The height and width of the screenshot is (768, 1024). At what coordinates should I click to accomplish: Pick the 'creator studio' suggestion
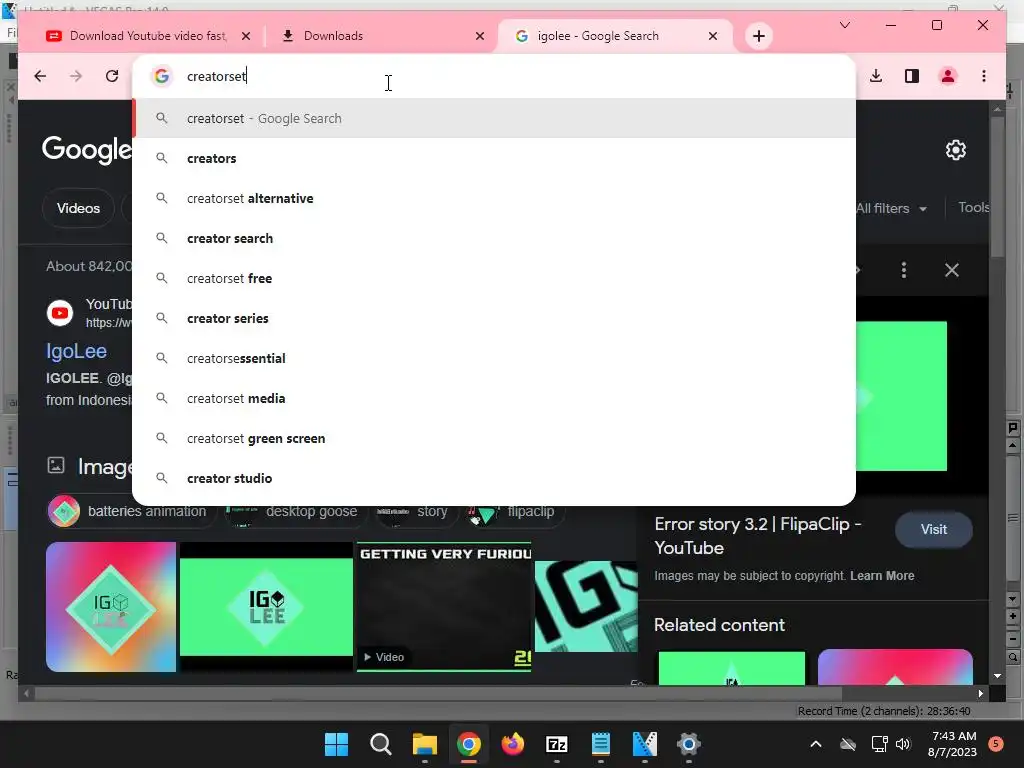pos(494,478)
